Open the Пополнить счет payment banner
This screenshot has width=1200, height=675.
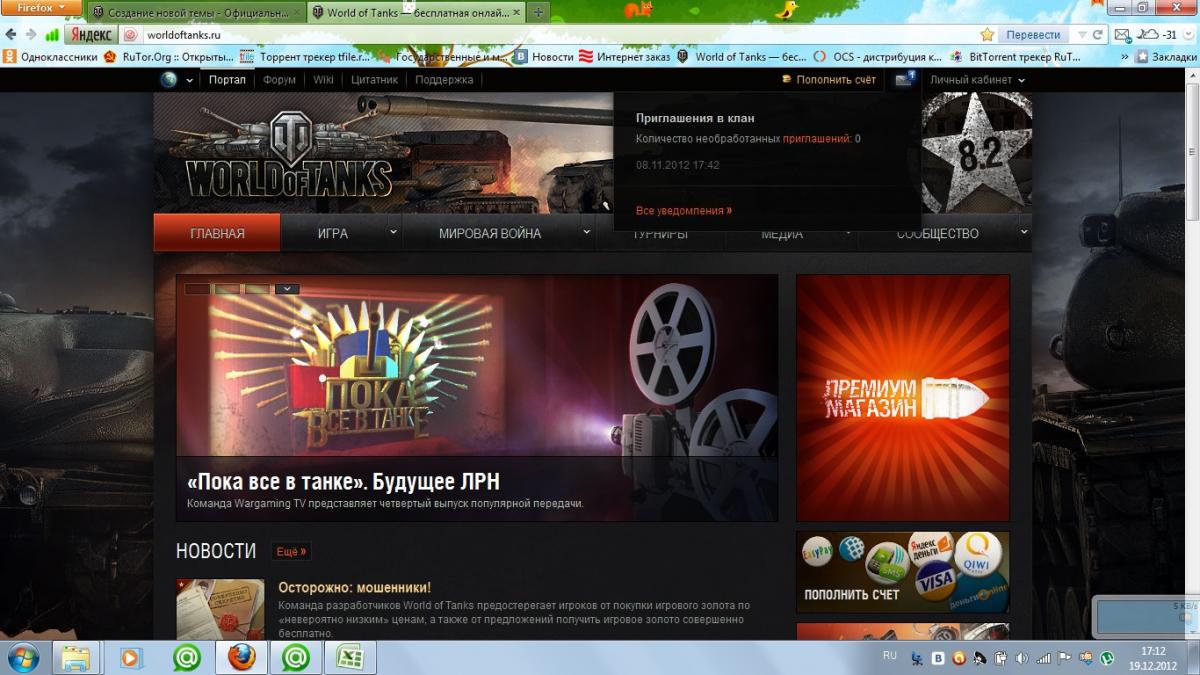click(903, 571)
